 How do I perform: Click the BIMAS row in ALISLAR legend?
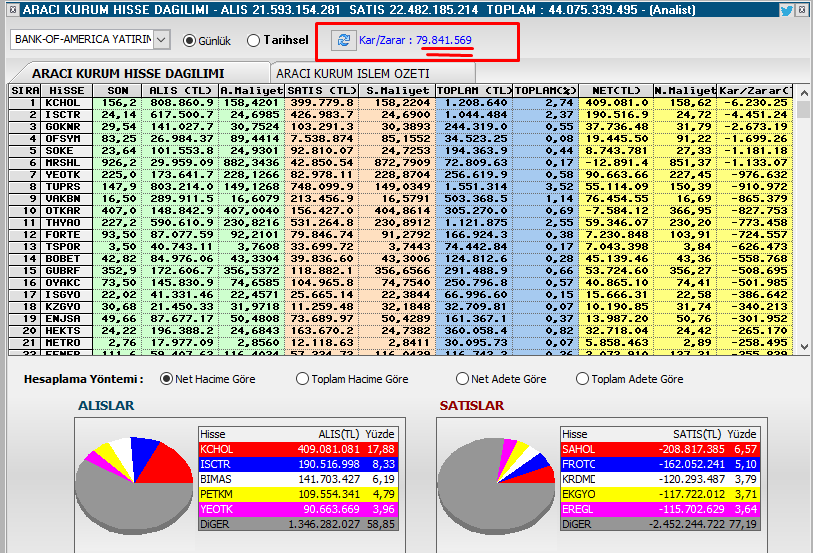(x=298, y=479)
